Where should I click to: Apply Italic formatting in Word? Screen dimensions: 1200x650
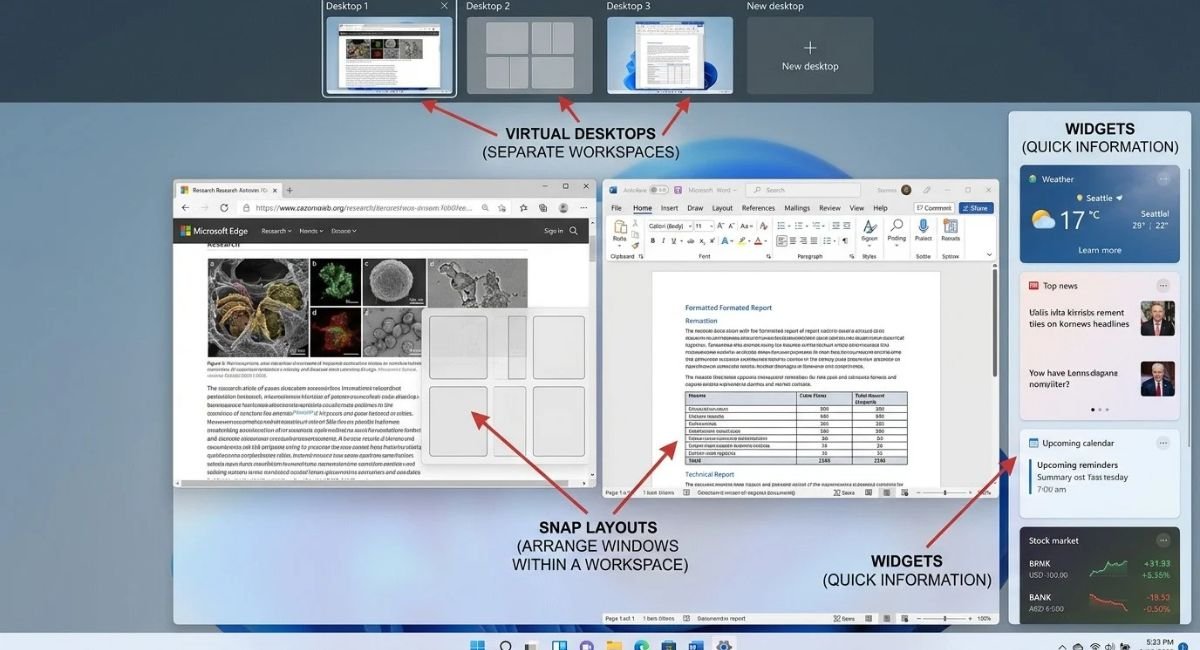click(x=663, y=241)
